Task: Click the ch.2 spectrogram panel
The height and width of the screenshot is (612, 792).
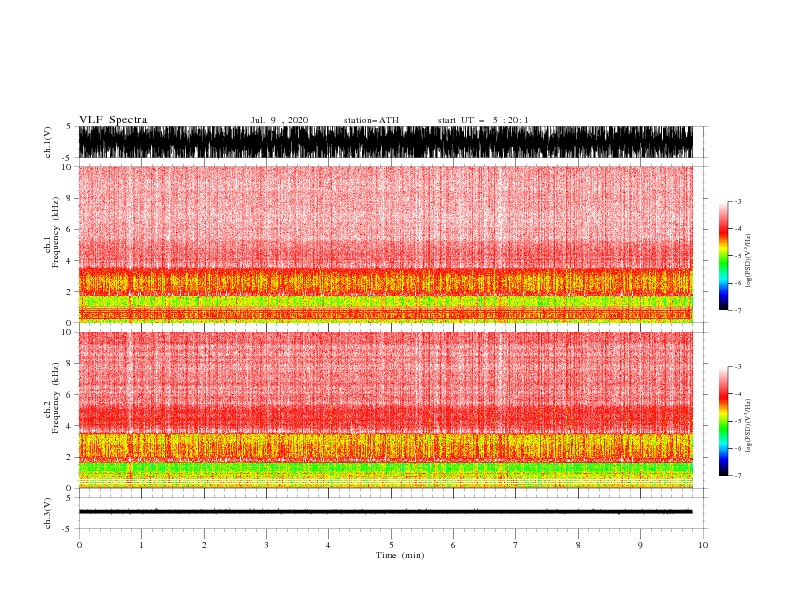Action: tap(386, 410)
